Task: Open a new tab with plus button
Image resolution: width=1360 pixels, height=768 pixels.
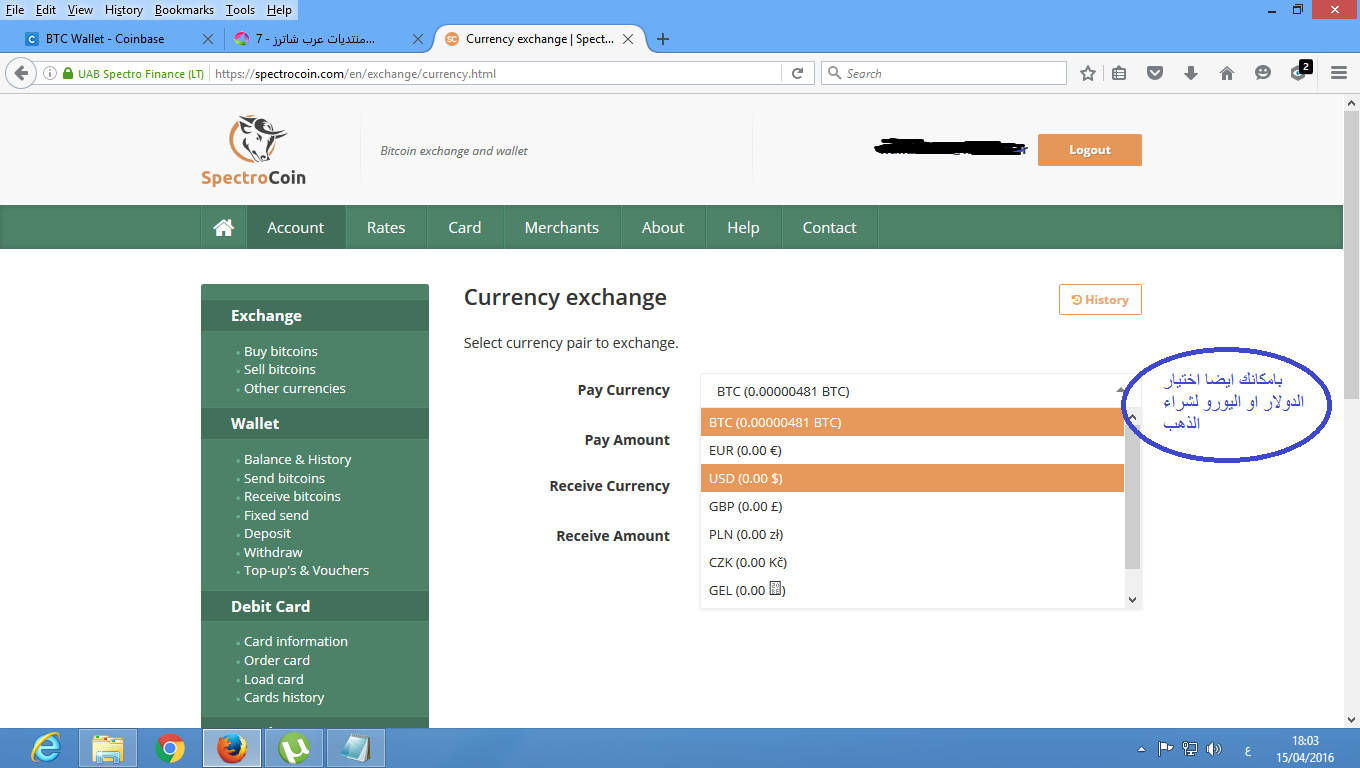Action: pyautogui.click(x=662, y=39)
